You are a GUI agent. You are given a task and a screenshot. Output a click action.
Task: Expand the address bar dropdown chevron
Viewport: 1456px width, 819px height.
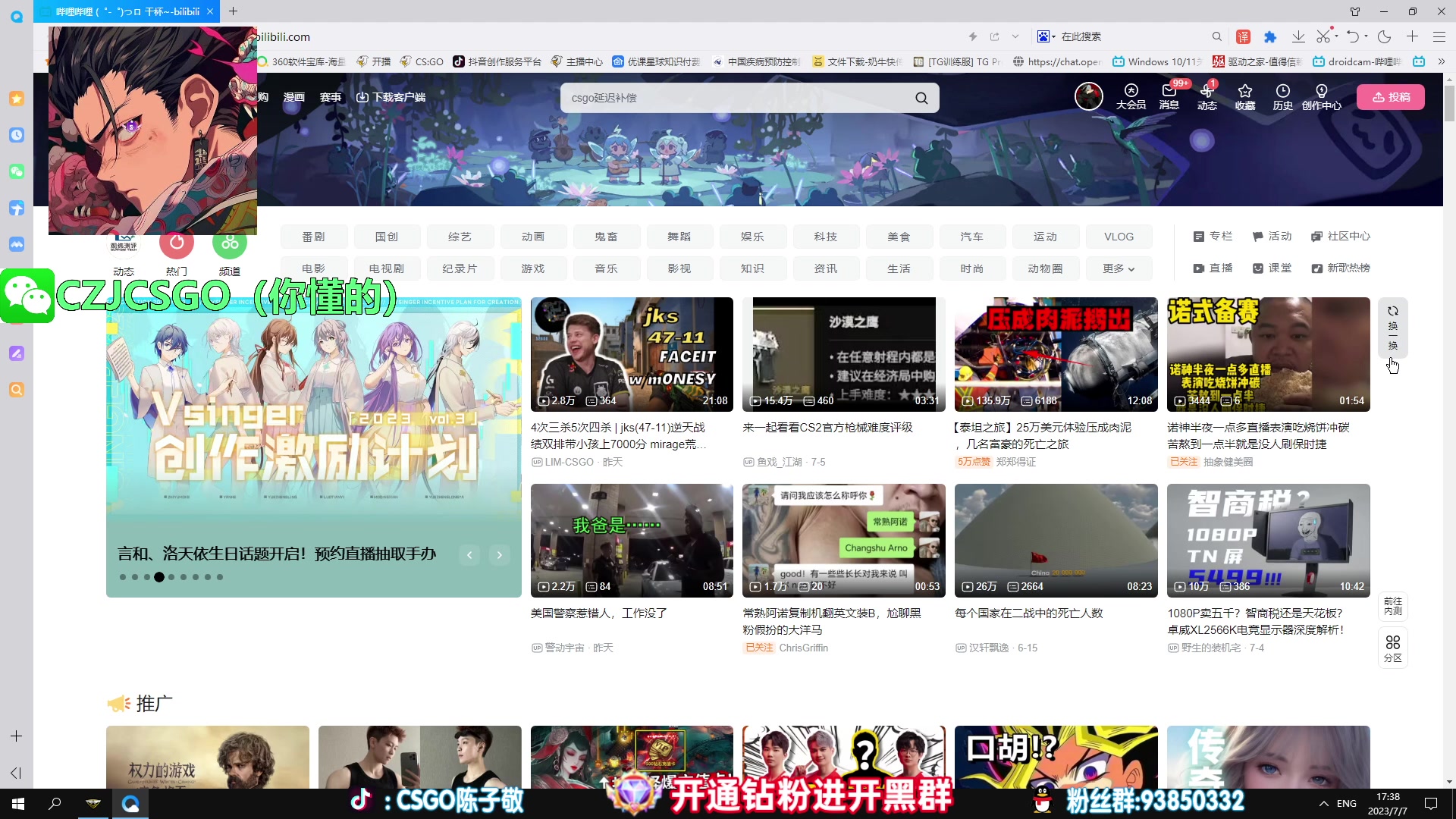pos(1015,36)
